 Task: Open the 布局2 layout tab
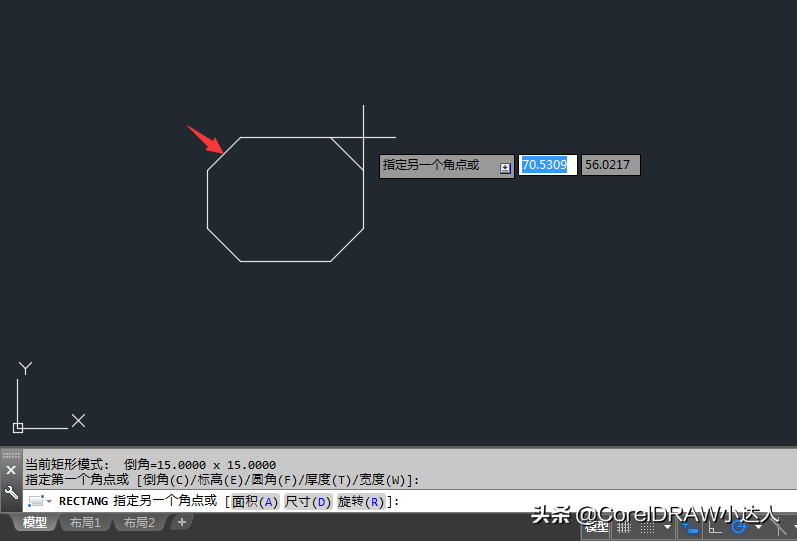pyautogui.click(x=139, y=523)
